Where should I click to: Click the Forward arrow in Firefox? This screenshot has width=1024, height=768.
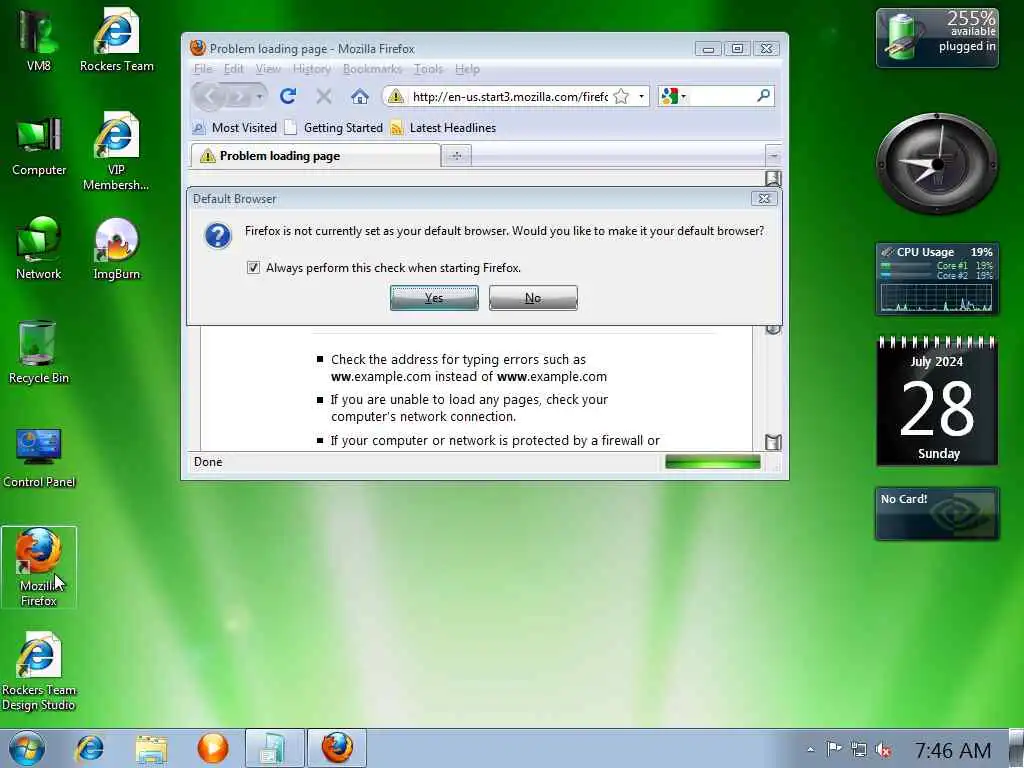pyautogui.click(x=240, y=97)
